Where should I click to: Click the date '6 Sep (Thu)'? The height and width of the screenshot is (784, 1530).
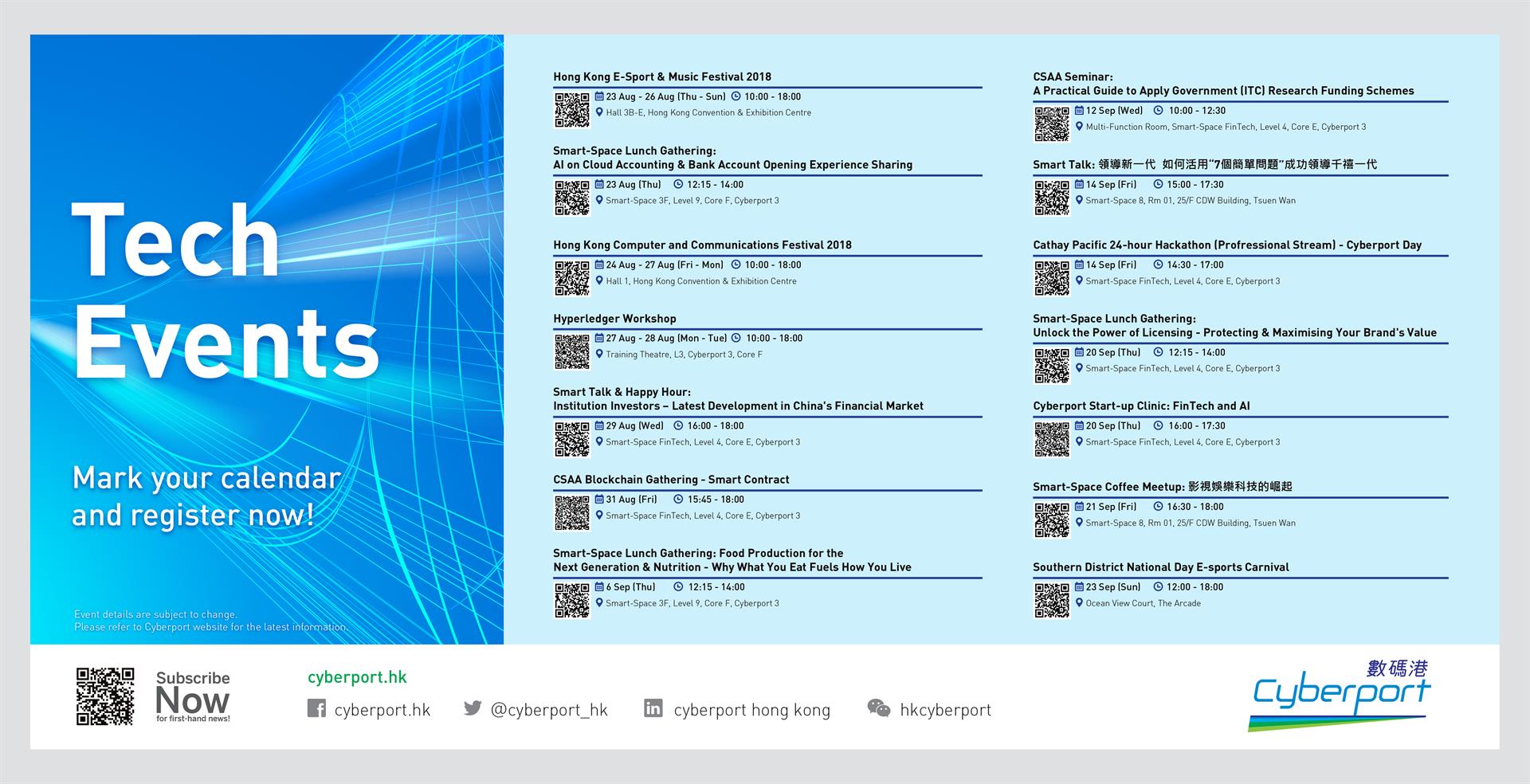pyautogui.click(x=630, y=587)
